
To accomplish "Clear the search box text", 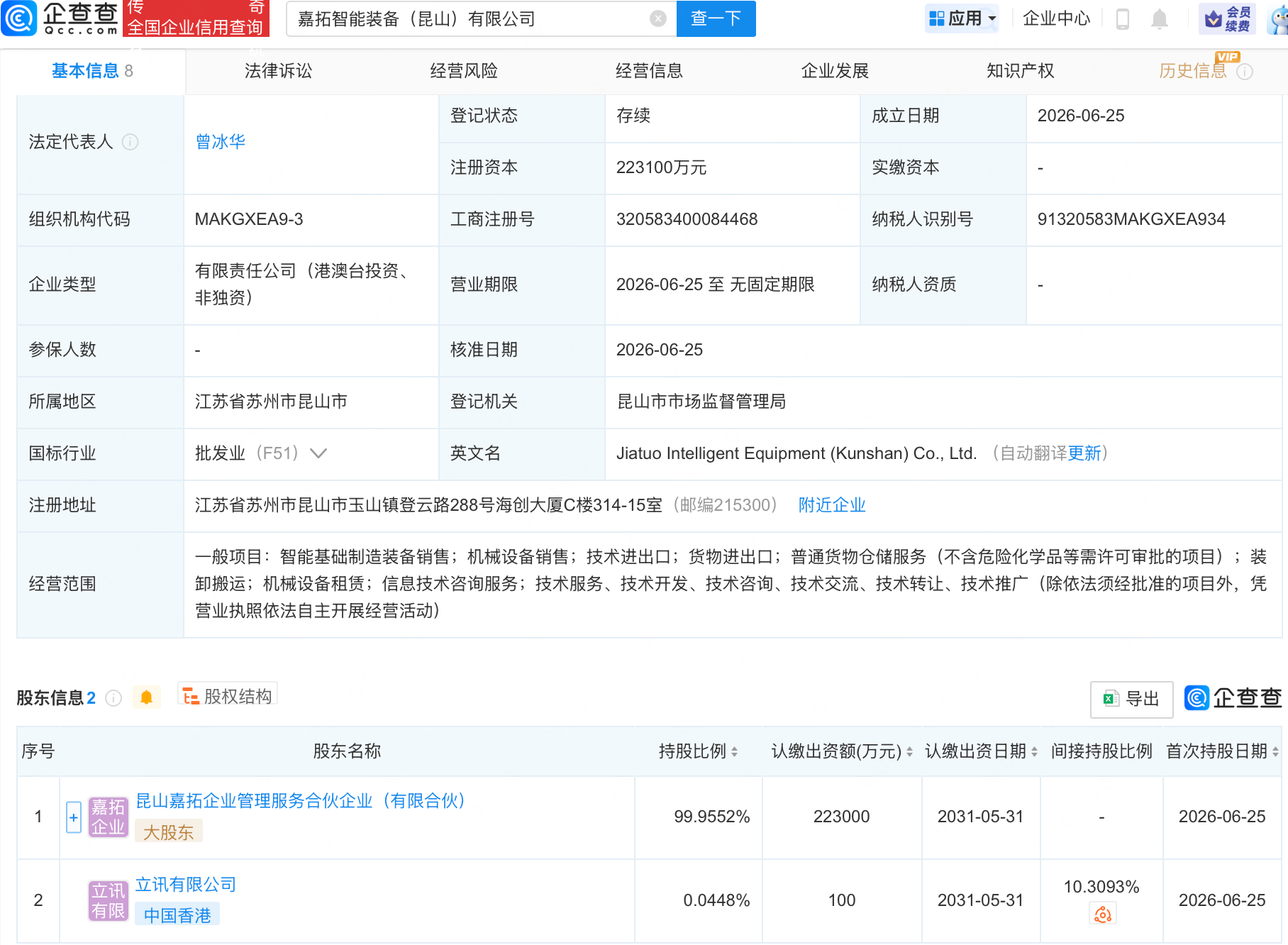I will (658, 19).
